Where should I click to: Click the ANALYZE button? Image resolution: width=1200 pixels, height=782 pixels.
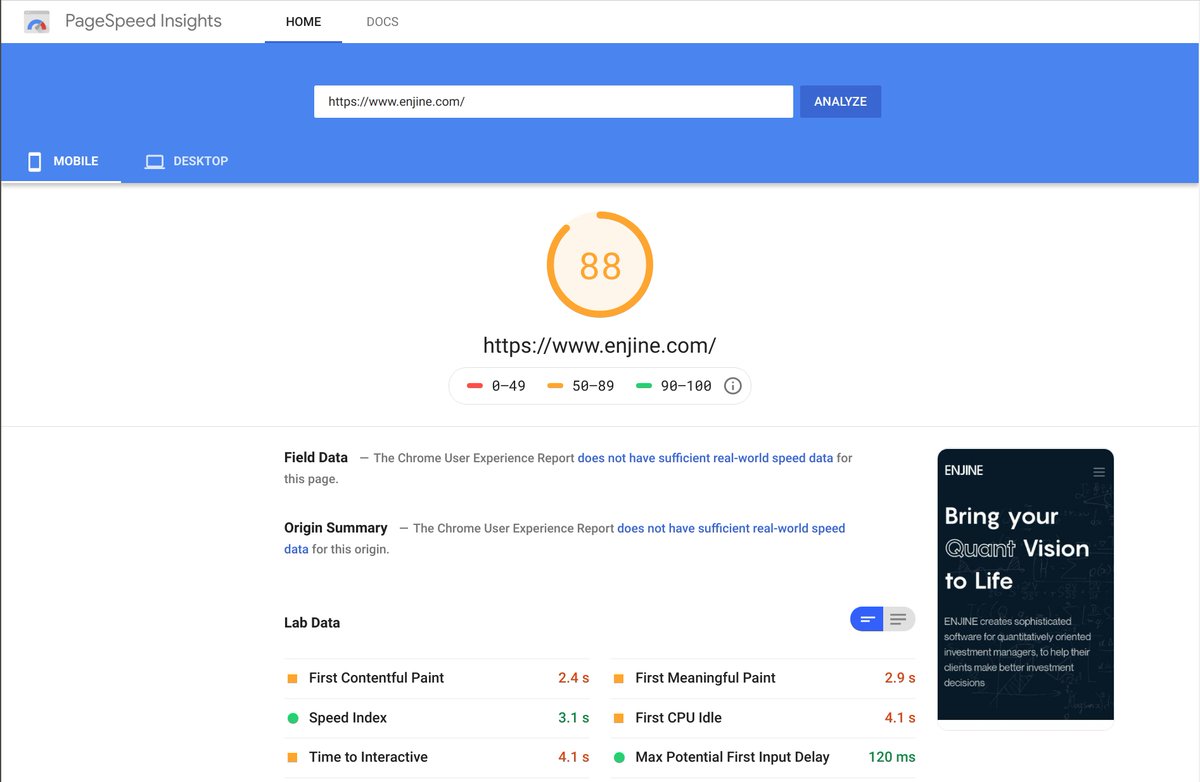click(840, 101)
